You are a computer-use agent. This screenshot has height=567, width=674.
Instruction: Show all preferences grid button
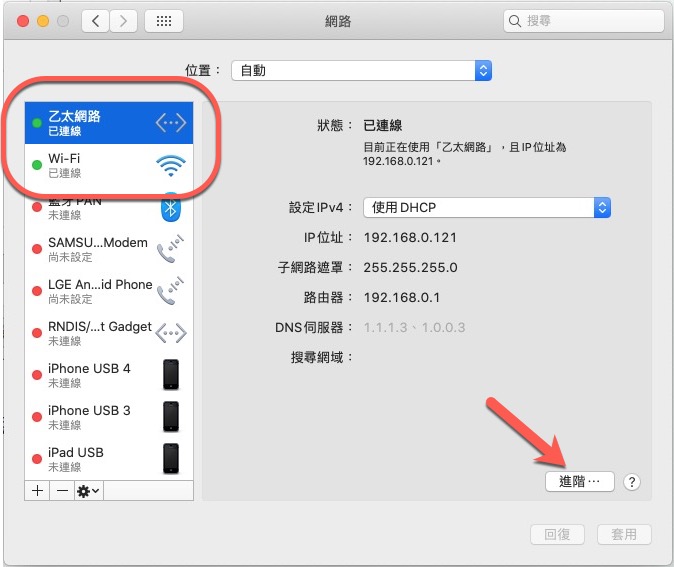click(164, 21)
